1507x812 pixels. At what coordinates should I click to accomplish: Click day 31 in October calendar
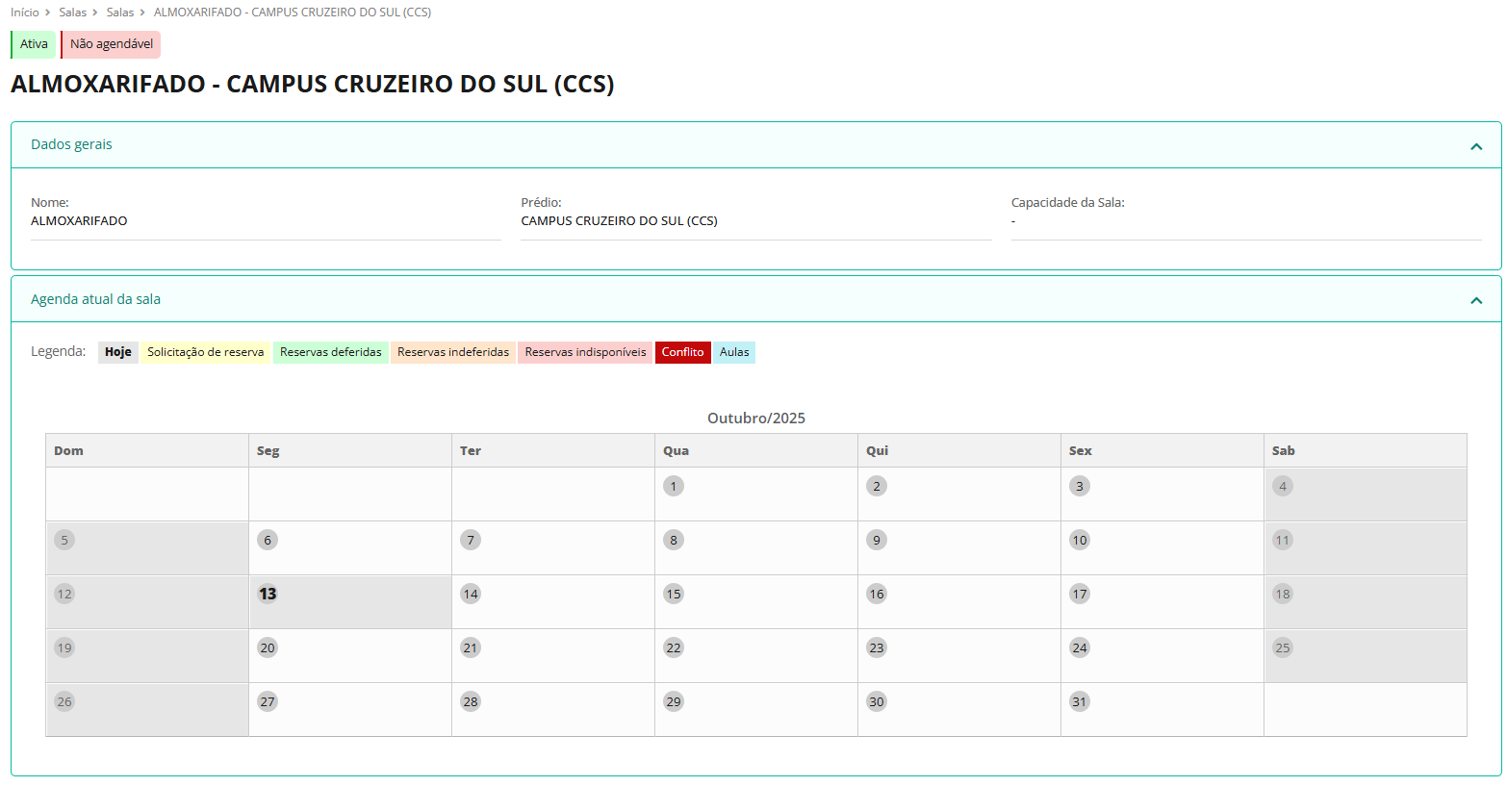1080,701
